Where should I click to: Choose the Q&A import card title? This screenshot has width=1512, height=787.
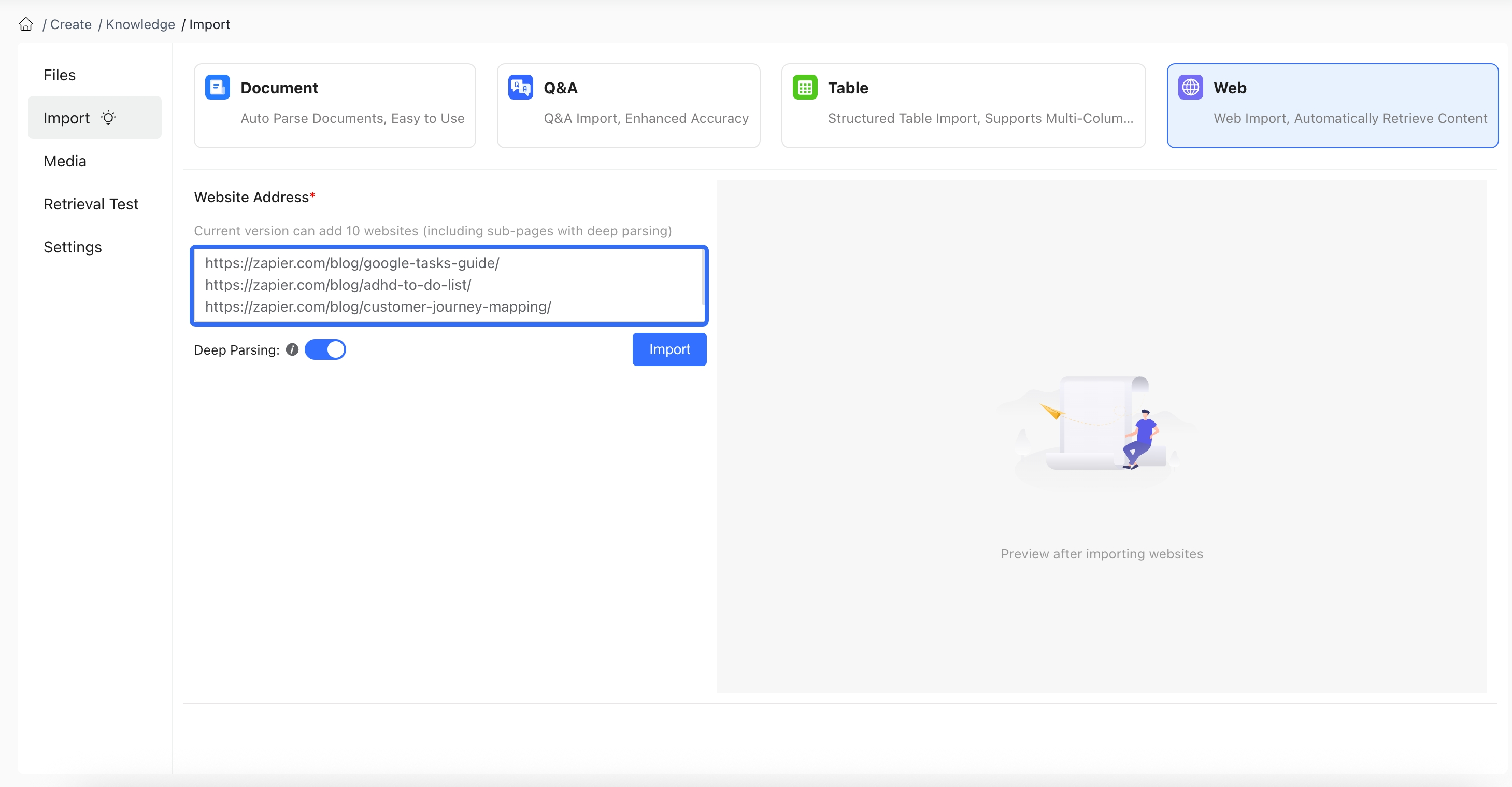(x=561, y=88)
